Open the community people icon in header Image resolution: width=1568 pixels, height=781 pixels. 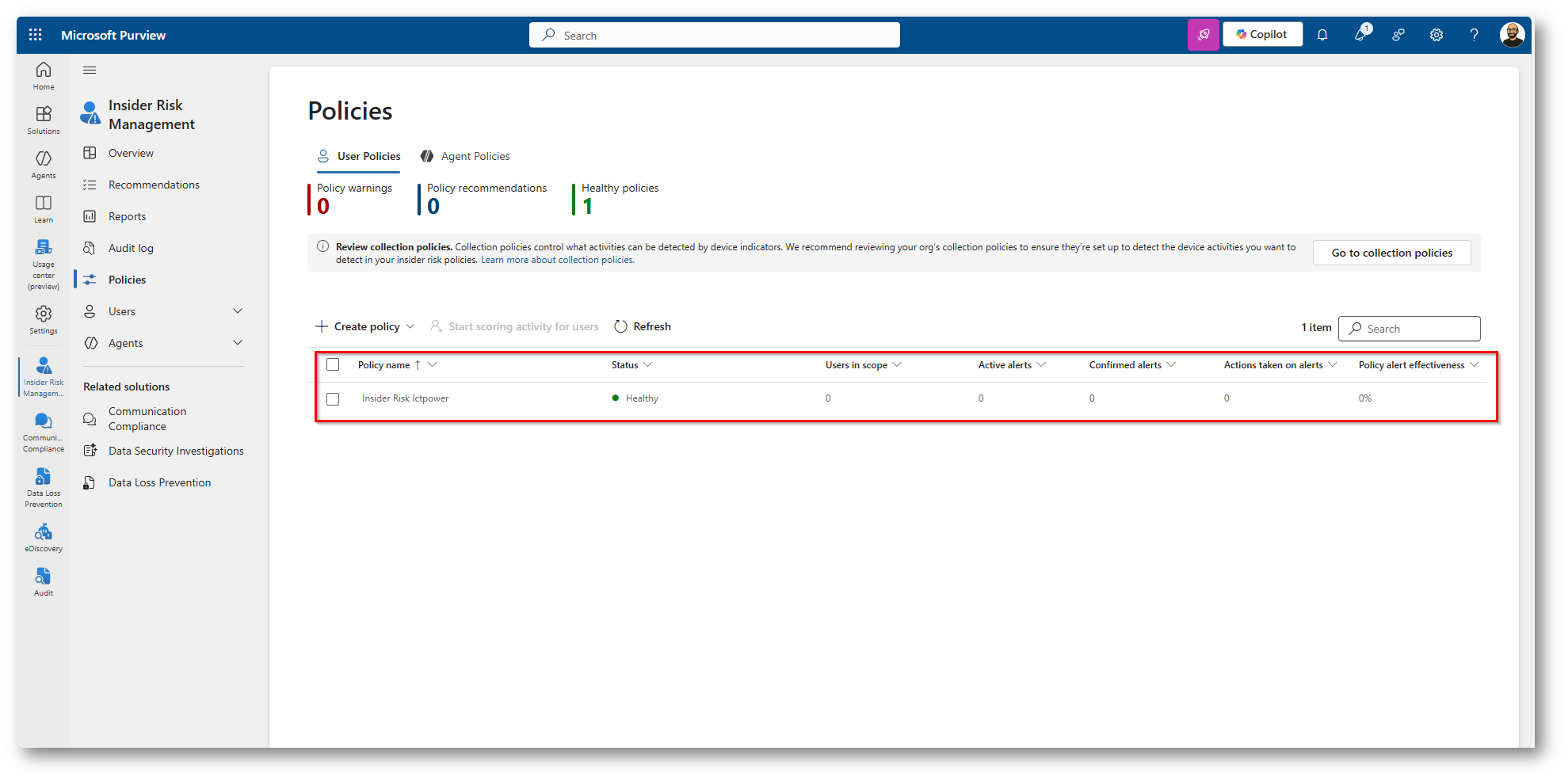click(1398, 35)
